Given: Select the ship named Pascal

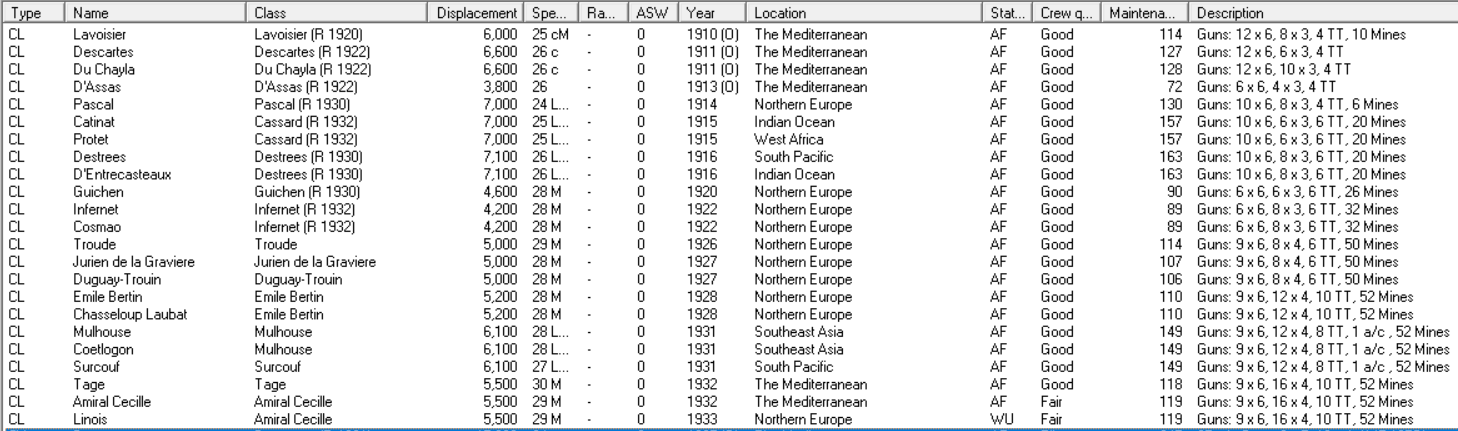Looking at the screenshot, I should (x=91, y=105).
